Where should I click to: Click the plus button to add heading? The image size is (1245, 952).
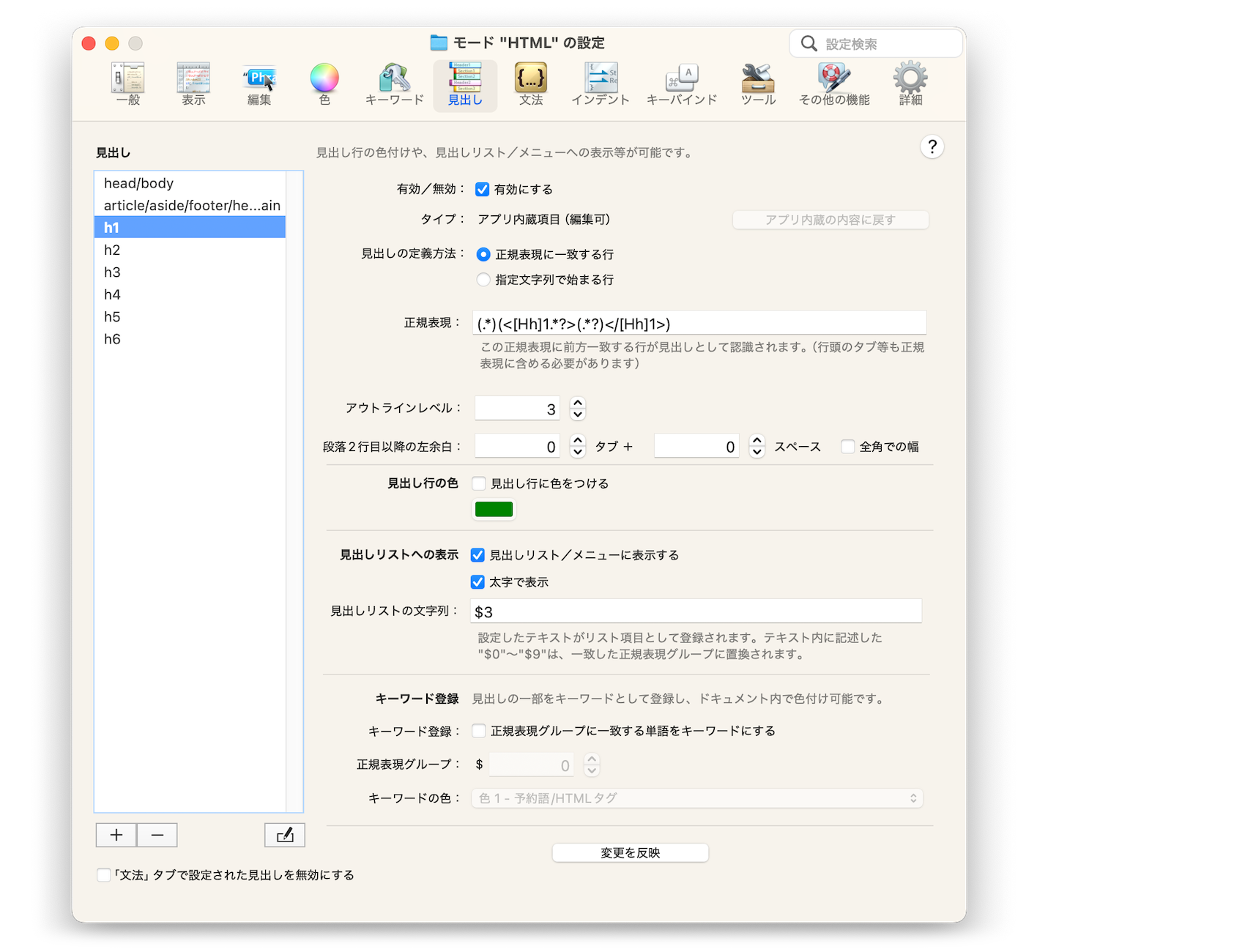pyautogui.click(x=116, y=835)
